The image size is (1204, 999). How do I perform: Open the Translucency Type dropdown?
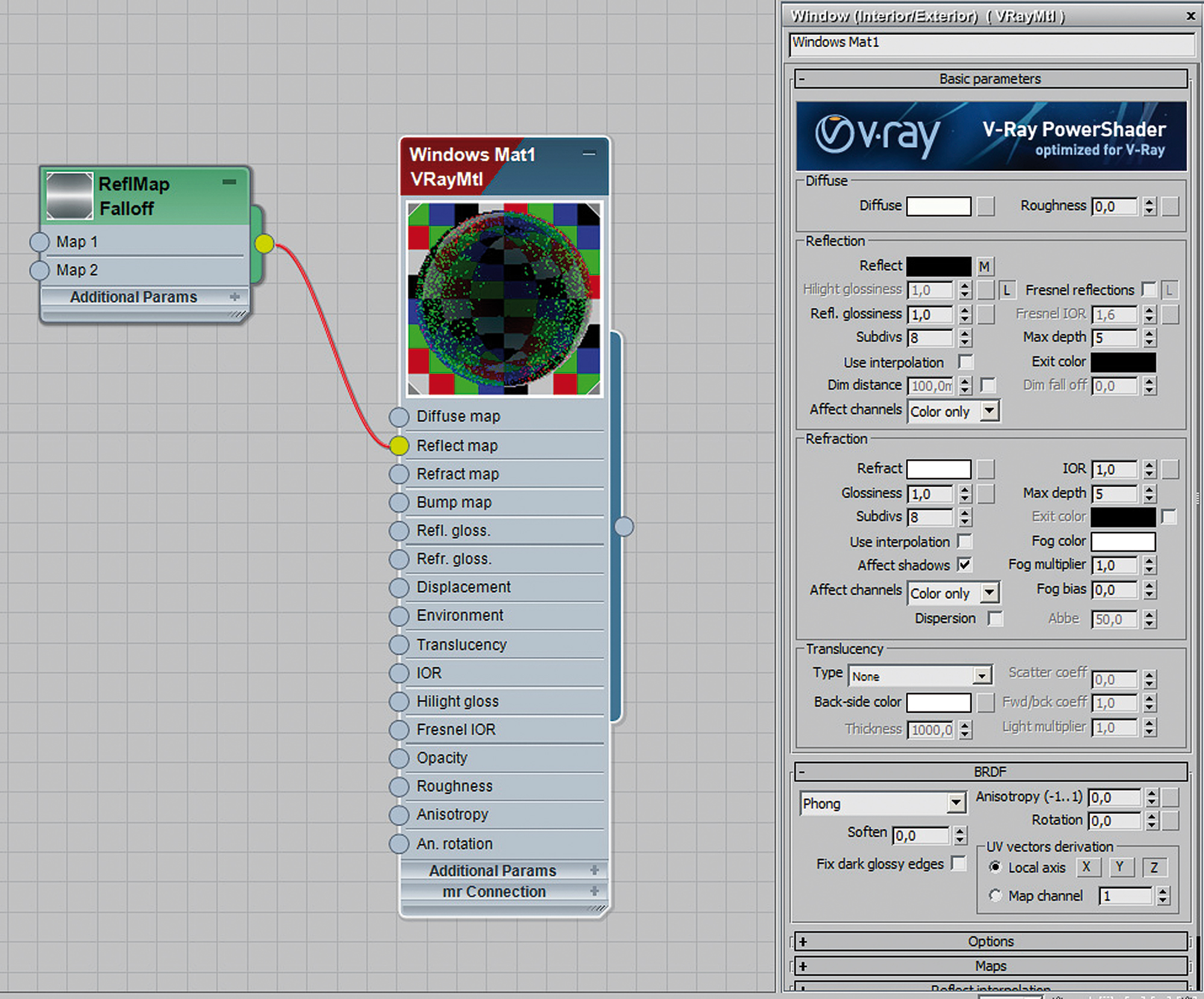coord(981,676)
